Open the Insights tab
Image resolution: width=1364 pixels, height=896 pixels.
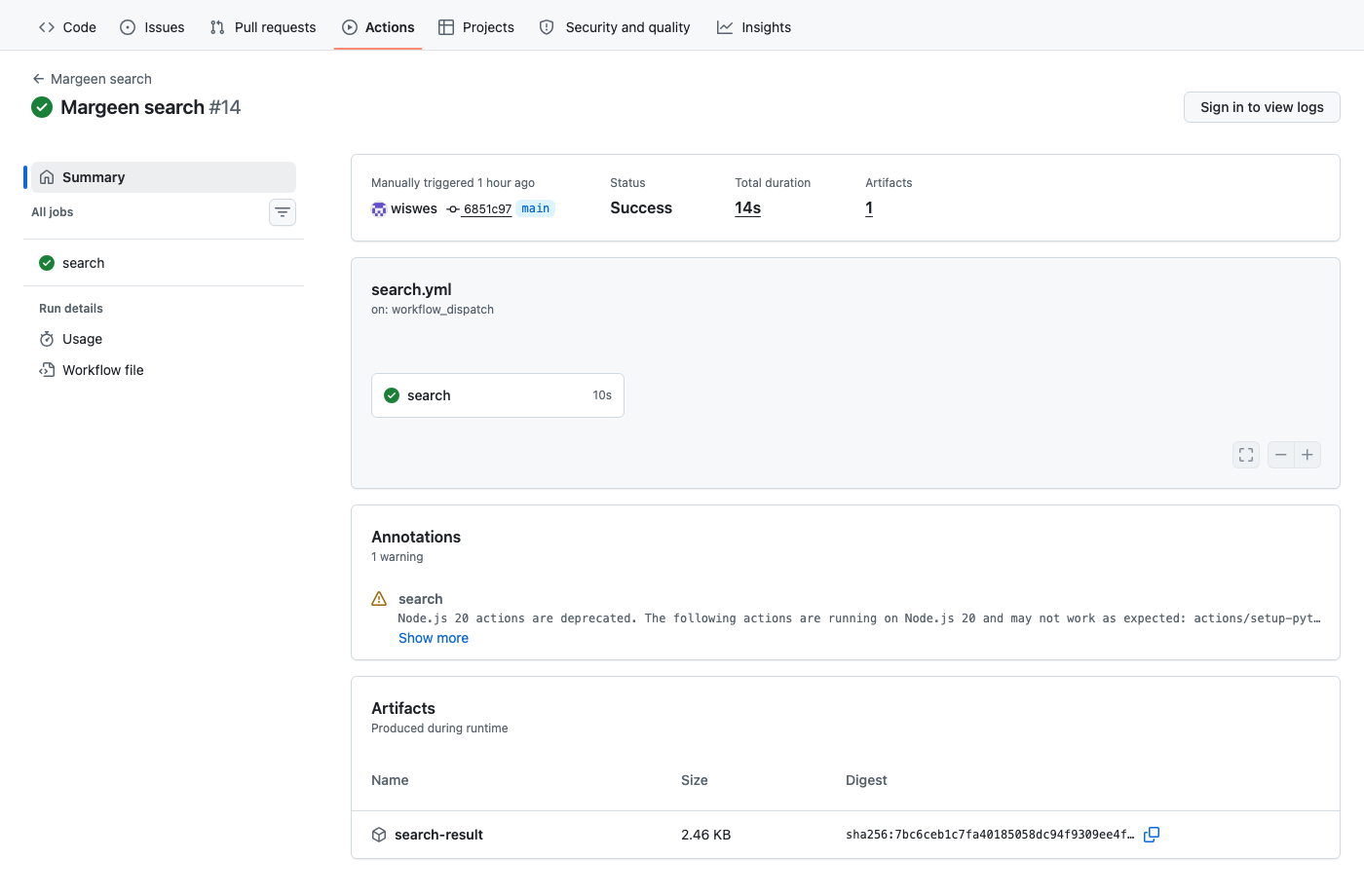754,27
